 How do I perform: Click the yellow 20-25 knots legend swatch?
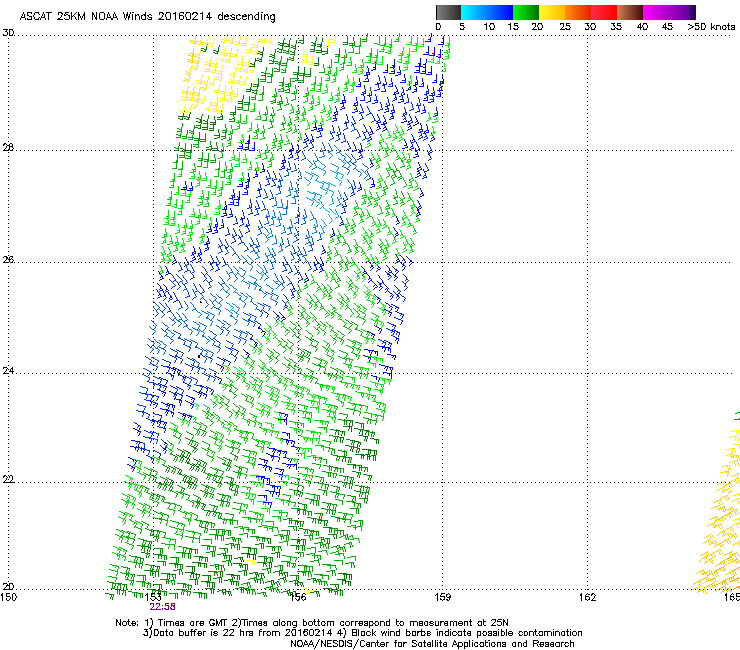coord(551,12)
